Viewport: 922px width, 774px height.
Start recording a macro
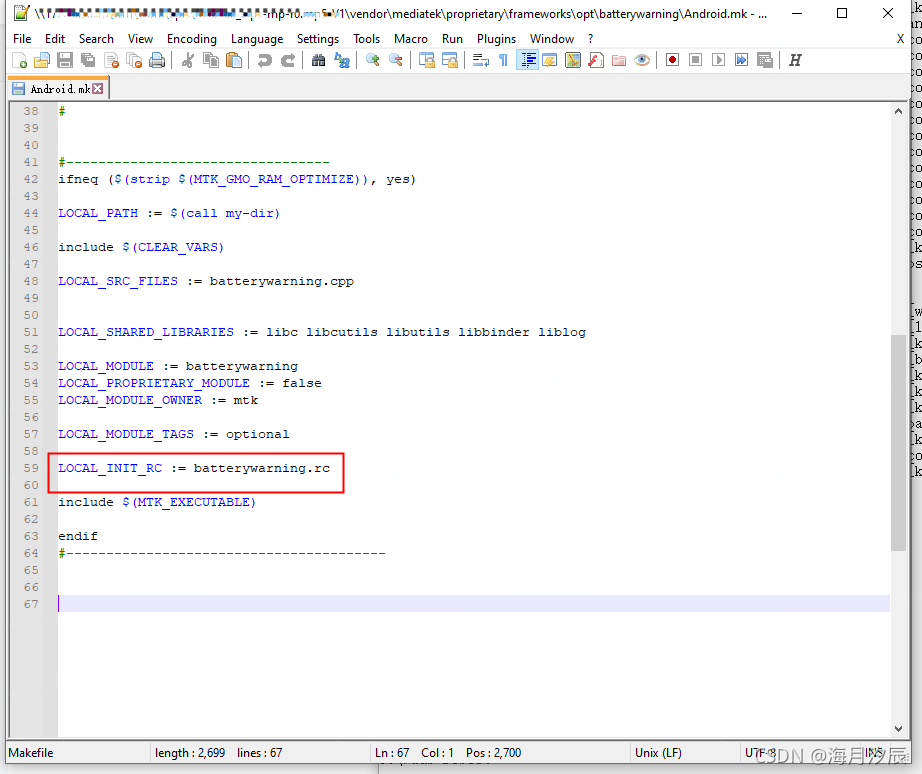pos(673,60)
